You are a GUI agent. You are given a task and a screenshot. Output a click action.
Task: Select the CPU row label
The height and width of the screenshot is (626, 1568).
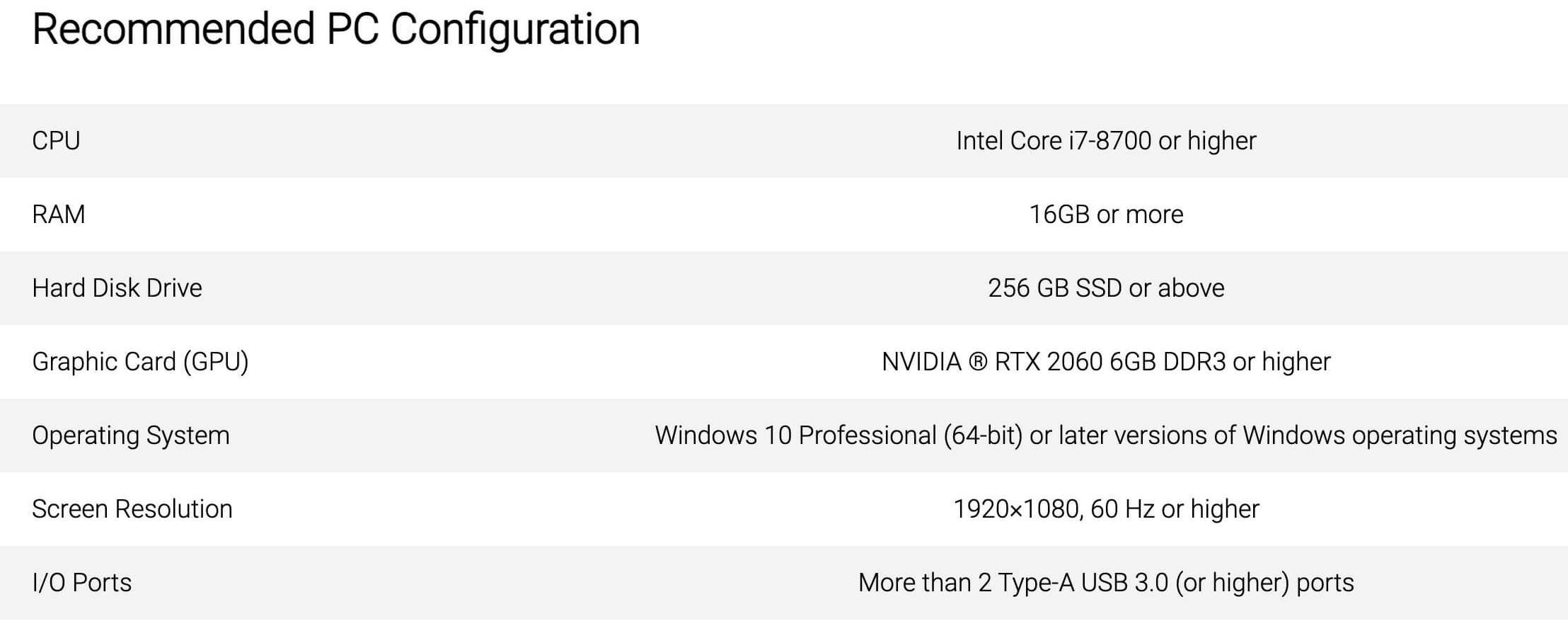(56, 141)
